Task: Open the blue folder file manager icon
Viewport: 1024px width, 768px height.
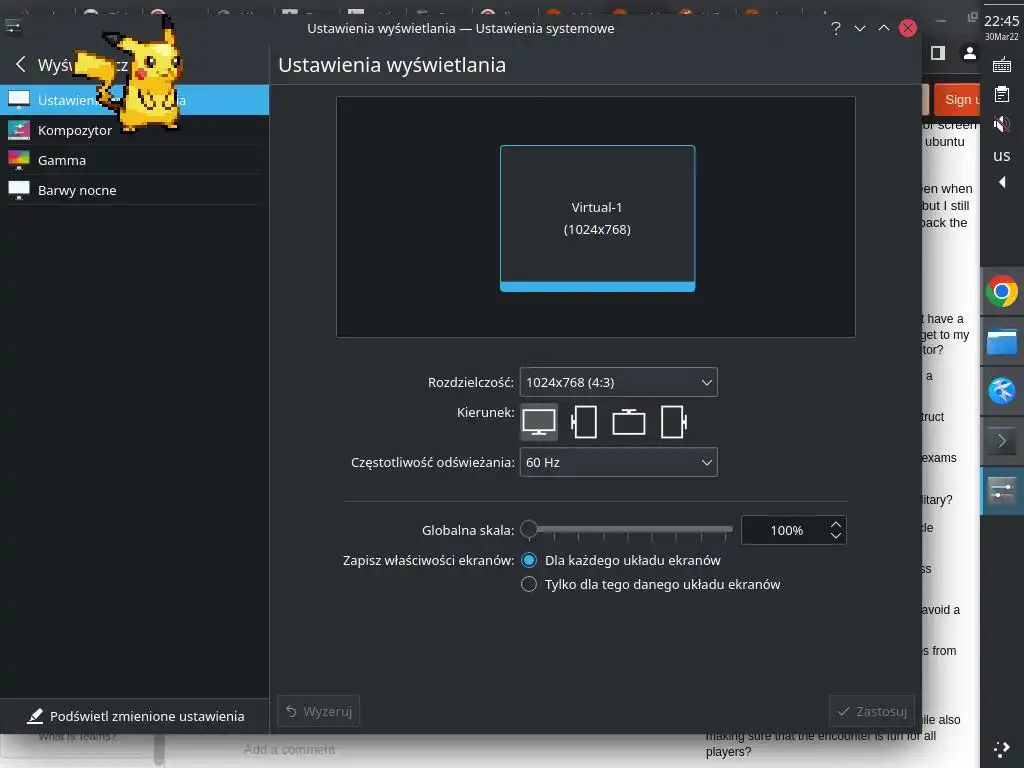Action: pyautogui.click(x=1002, y=342)
